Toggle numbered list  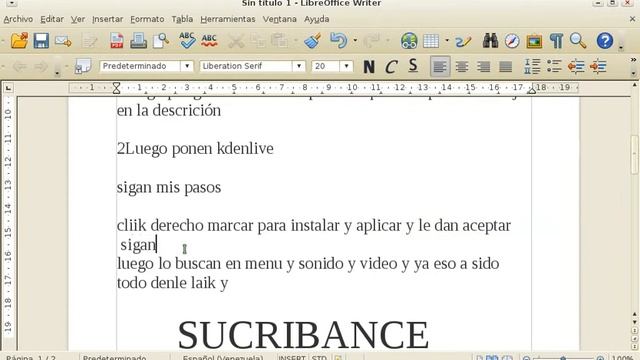tap(532, 66)
